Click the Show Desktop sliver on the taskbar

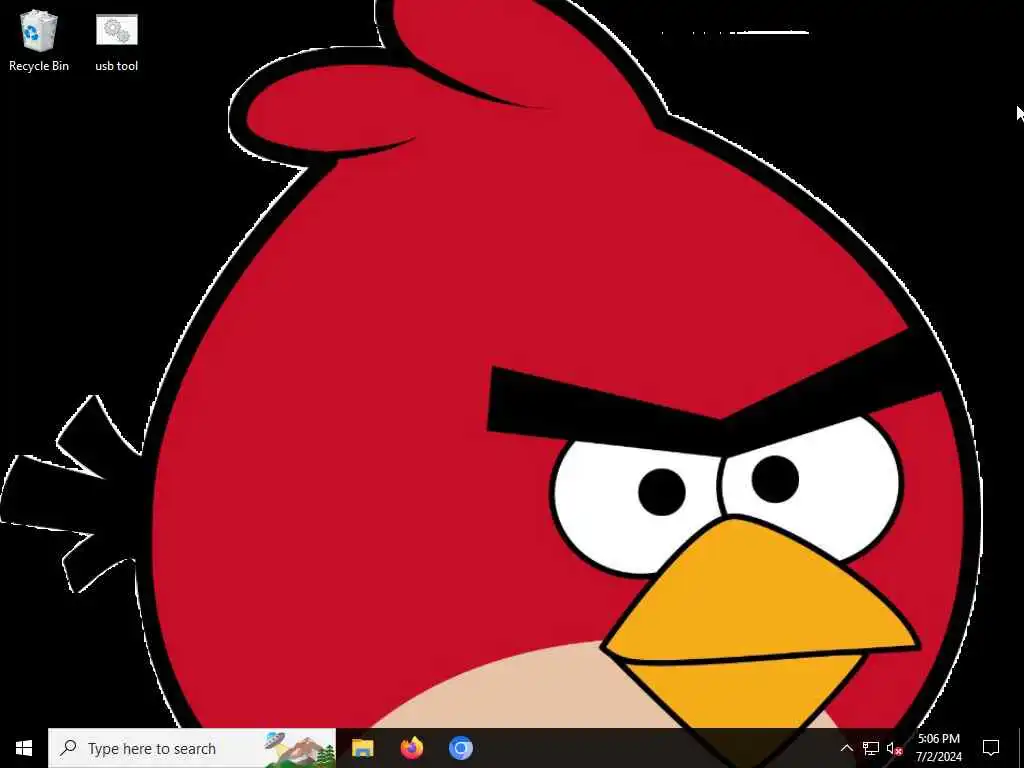pyautogui.click(x=1021, y=748)
